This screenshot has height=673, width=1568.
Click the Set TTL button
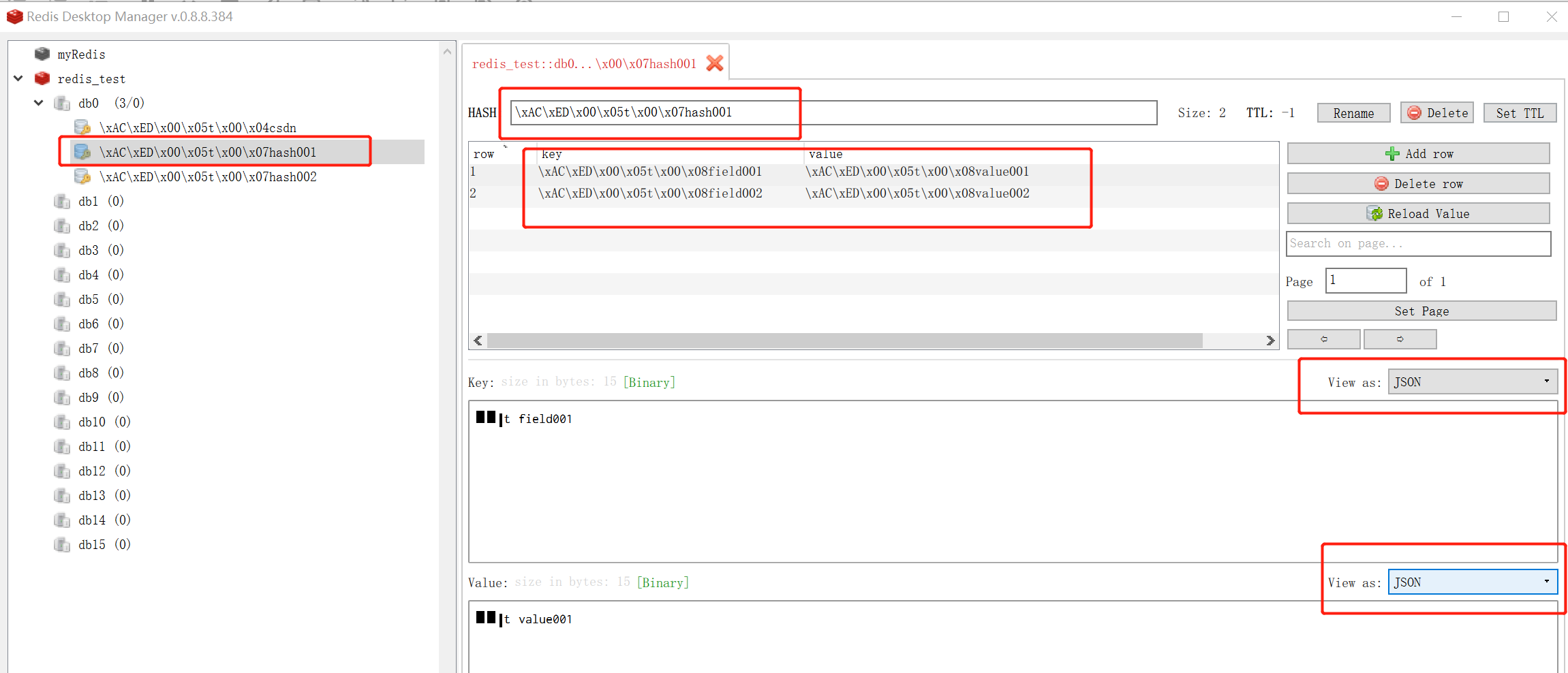point(1520,113)
